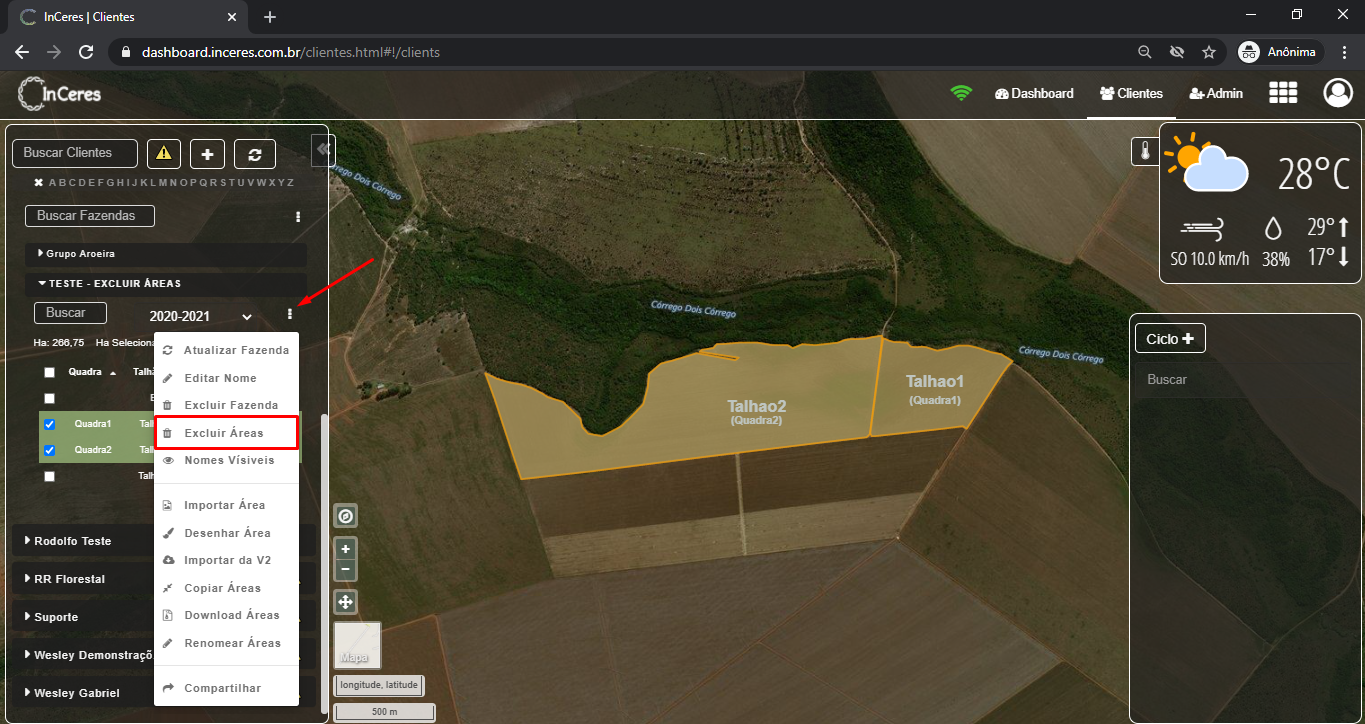Screen dimensions: 1365x724
Task: Open the user profile avatar menu
Action: click(x=1338, y=93)
